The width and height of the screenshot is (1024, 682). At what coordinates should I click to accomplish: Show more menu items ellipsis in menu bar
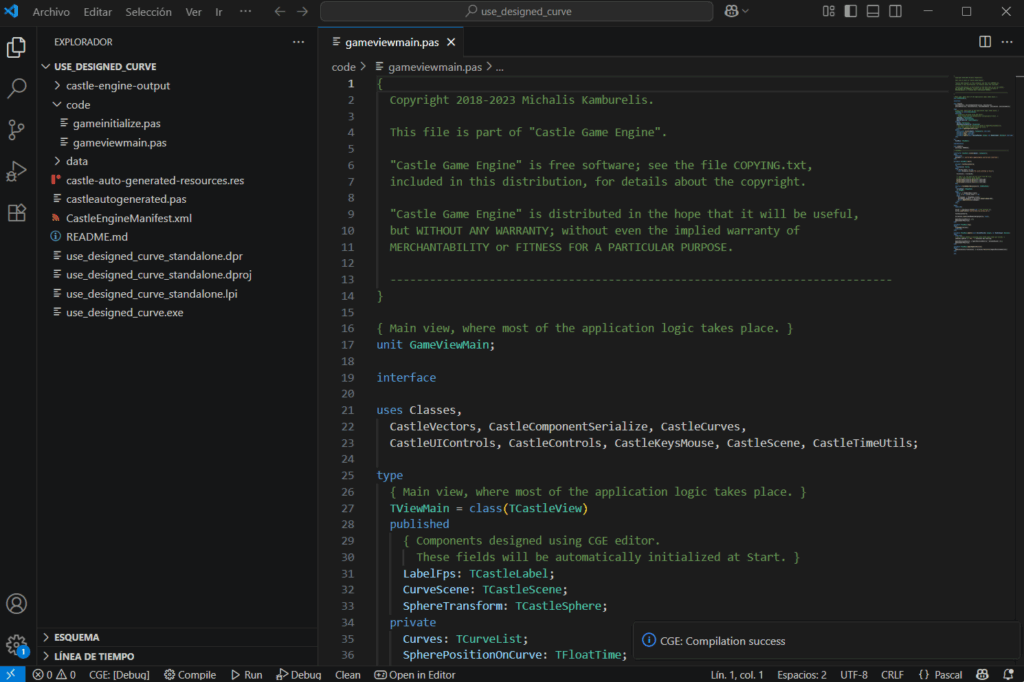tap(246, 12)
